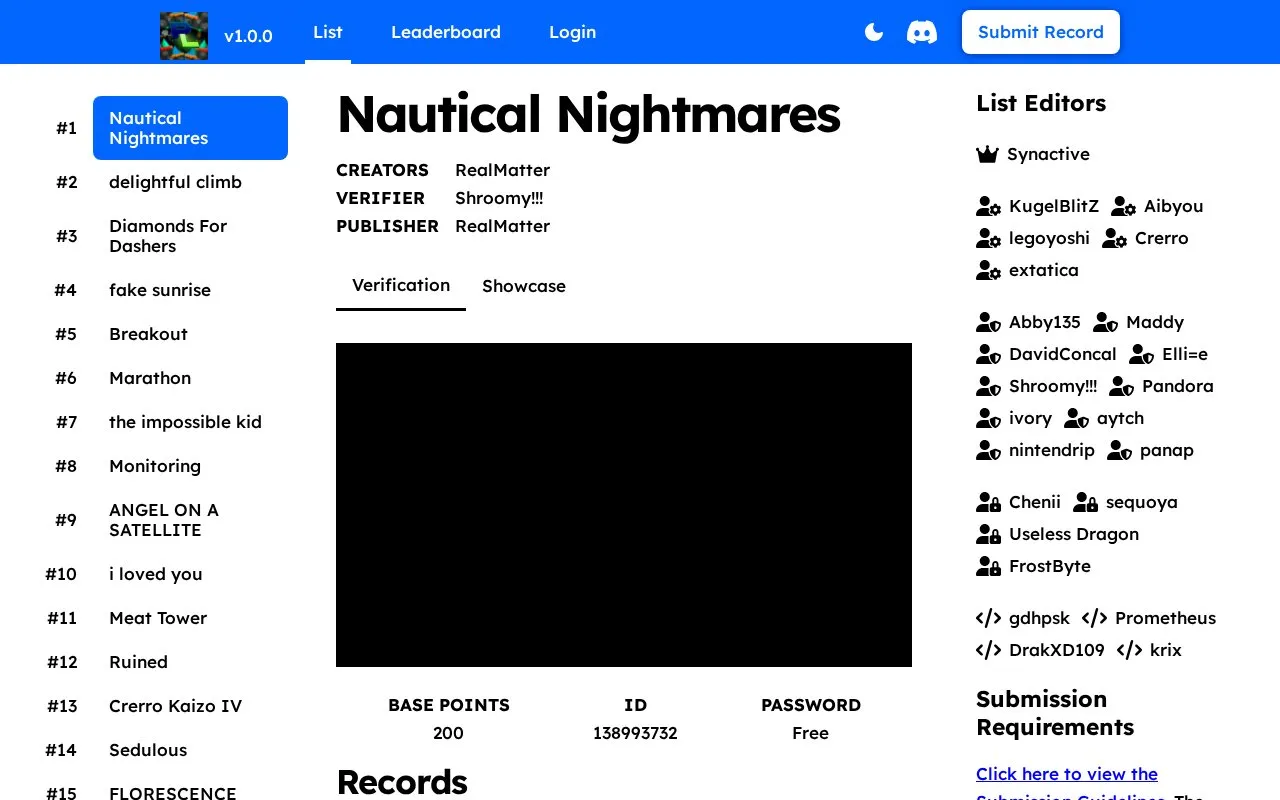This screenshot has height=800, width=1280.
Task: Toggle dark mode with the moon icon
Action: (874, 32)
